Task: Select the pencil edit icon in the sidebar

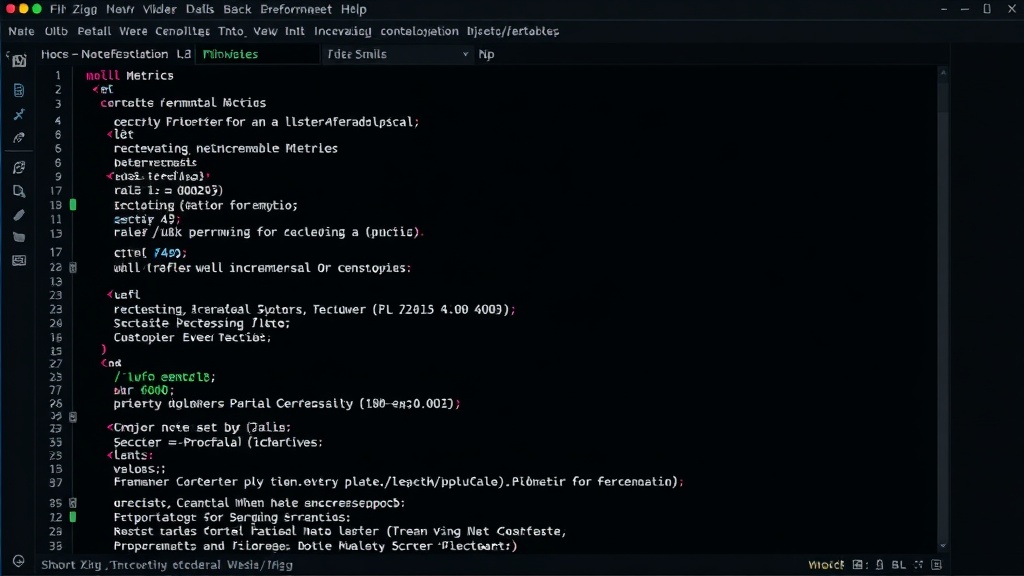Action: point(19,215)
